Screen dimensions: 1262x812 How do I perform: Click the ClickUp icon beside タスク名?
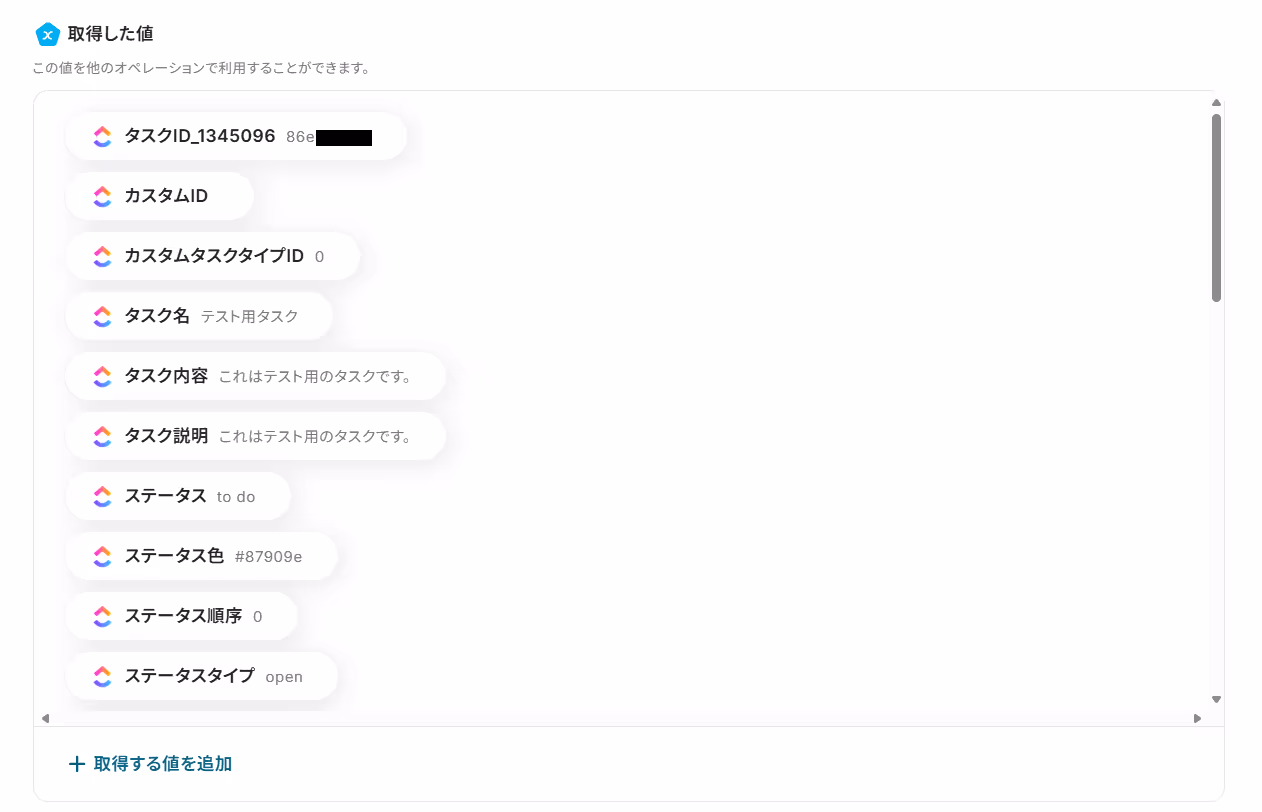point(102,317)
